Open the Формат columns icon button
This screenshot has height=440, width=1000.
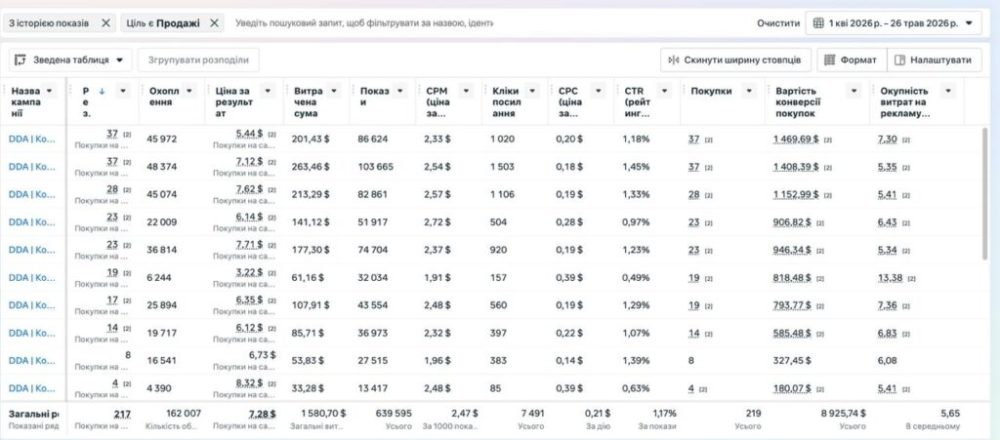tap(830, 60)
